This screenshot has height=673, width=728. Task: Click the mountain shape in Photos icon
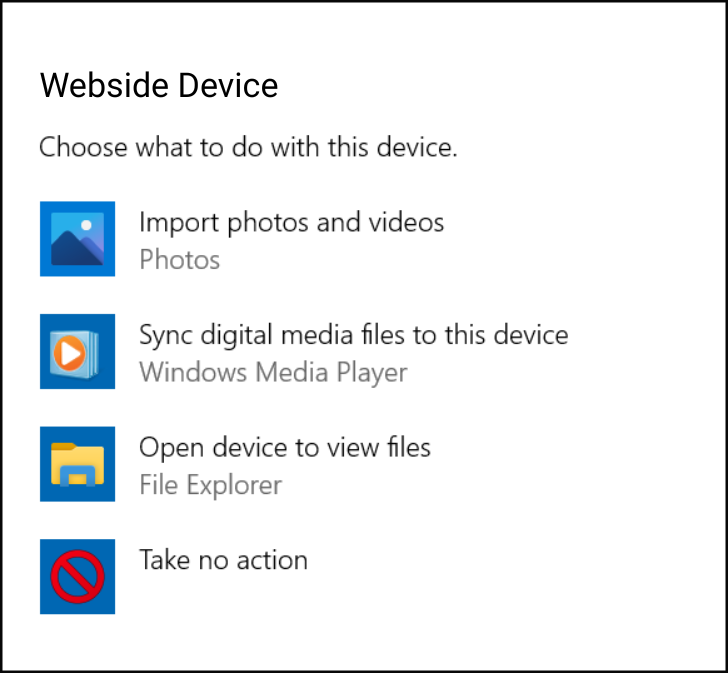coord(68,250)
